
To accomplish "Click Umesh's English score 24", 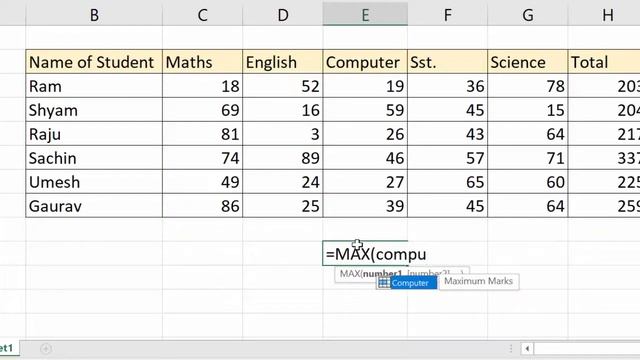I will click(x=283, y=182).
